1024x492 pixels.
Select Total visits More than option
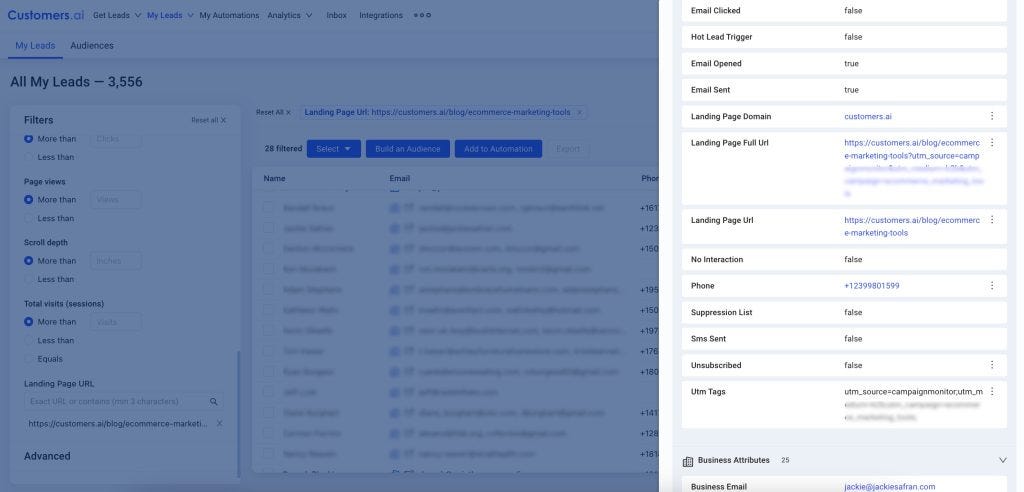[x=29, y=321]
